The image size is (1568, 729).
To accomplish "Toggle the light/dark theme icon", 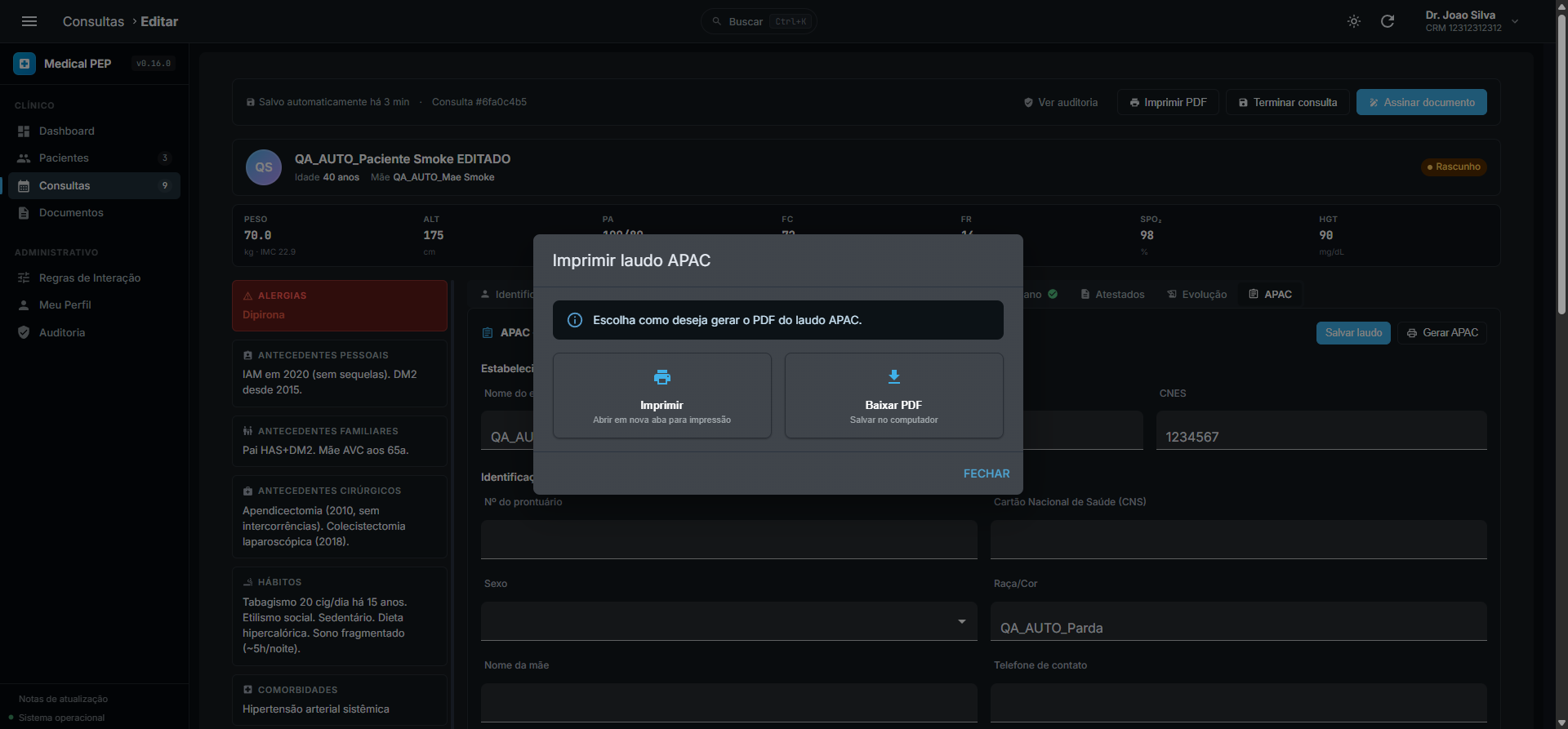I will 1354,21.
